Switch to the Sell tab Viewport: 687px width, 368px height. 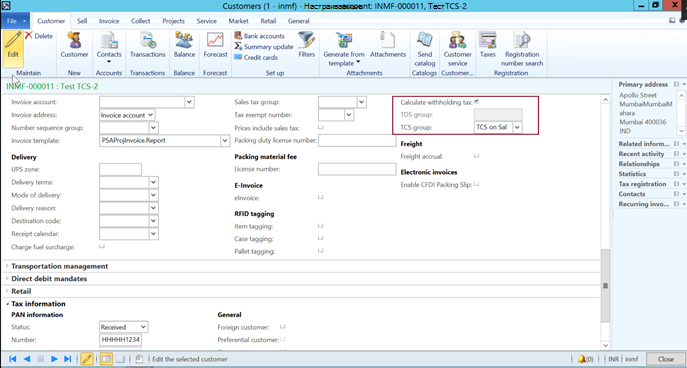[82, 21]
